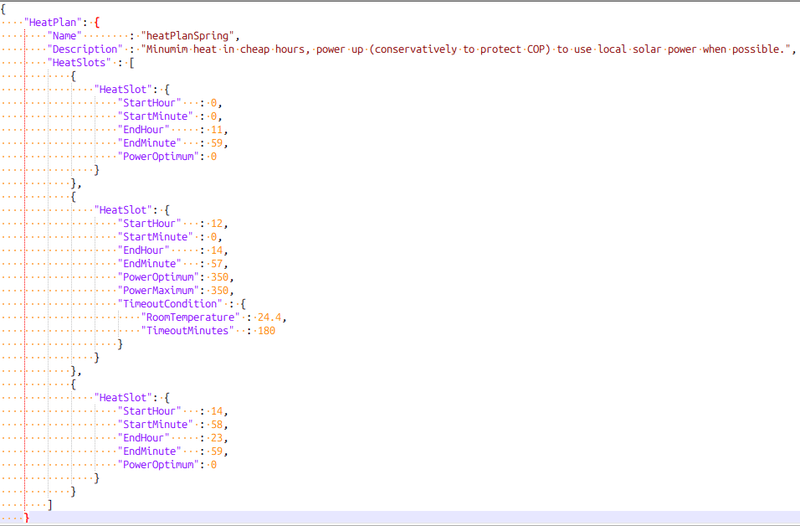Click the red opening brace after "HeatPlan"
Image resolution: width=800 pixels, height=526 pixels.
point(96,22)
